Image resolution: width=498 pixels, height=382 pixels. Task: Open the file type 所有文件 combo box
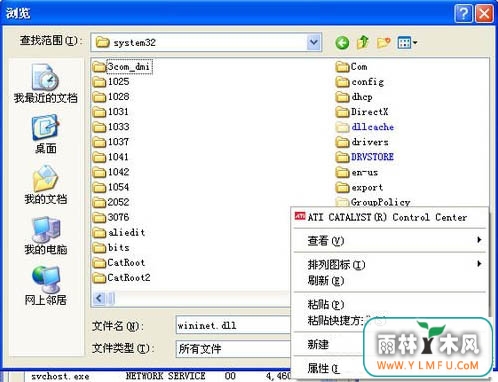click(233, 349)
